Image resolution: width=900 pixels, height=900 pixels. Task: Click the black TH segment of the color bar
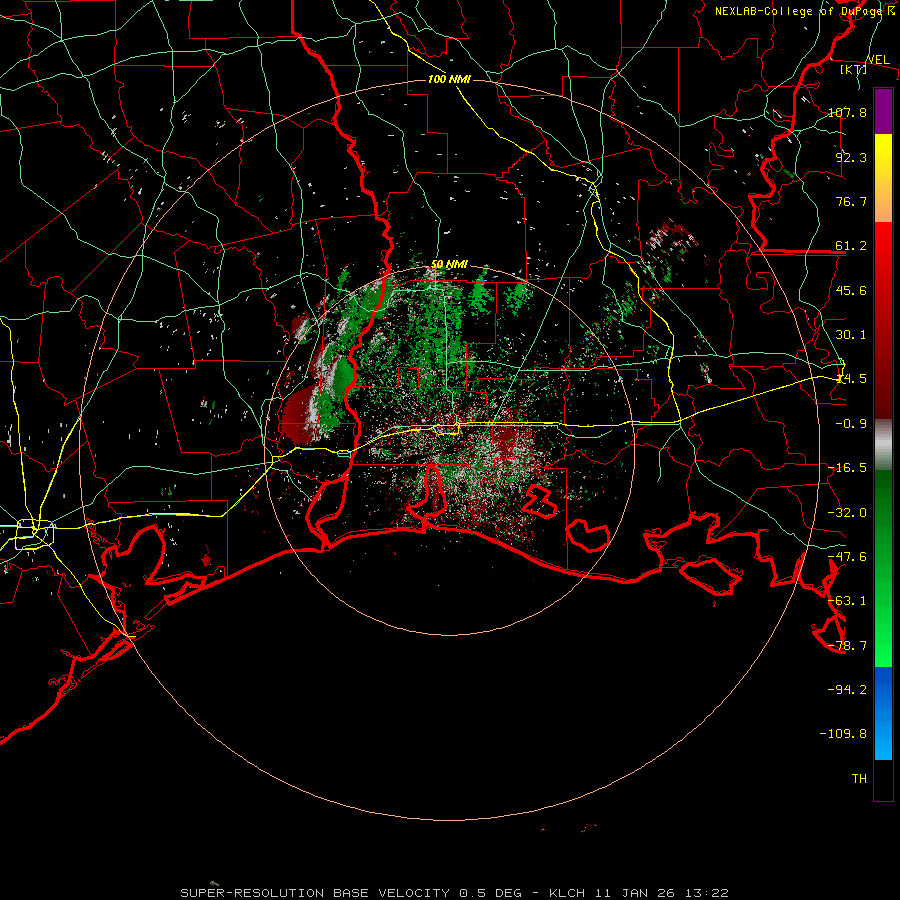pyautogui.click(x=883, y=780)
